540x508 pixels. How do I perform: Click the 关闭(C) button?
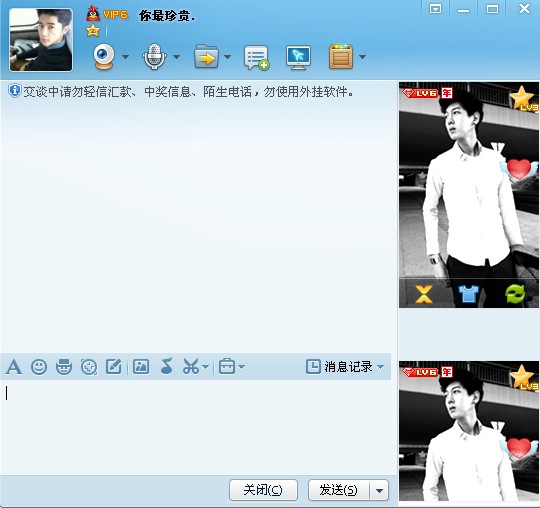click(x=263, y=490)
